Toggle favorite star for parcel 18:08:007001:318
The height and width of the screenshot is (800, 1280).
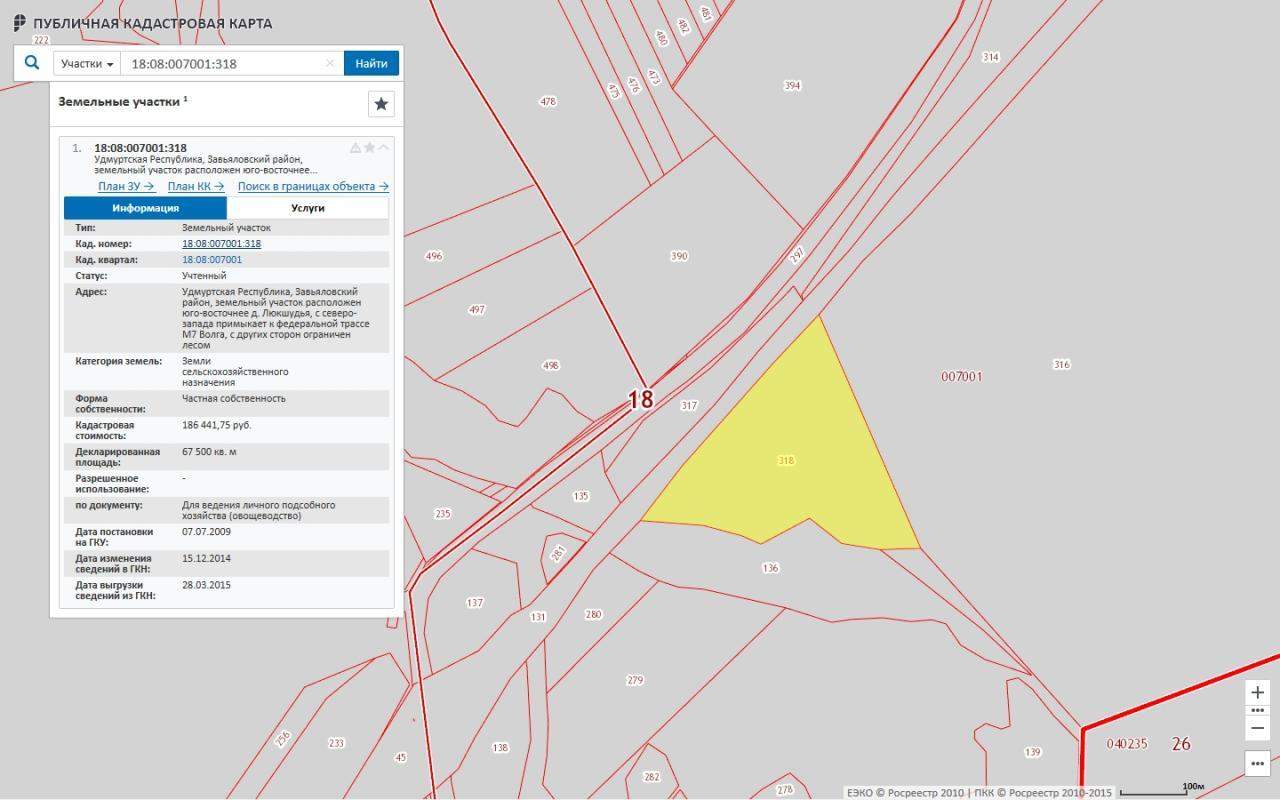pos(369,148)
